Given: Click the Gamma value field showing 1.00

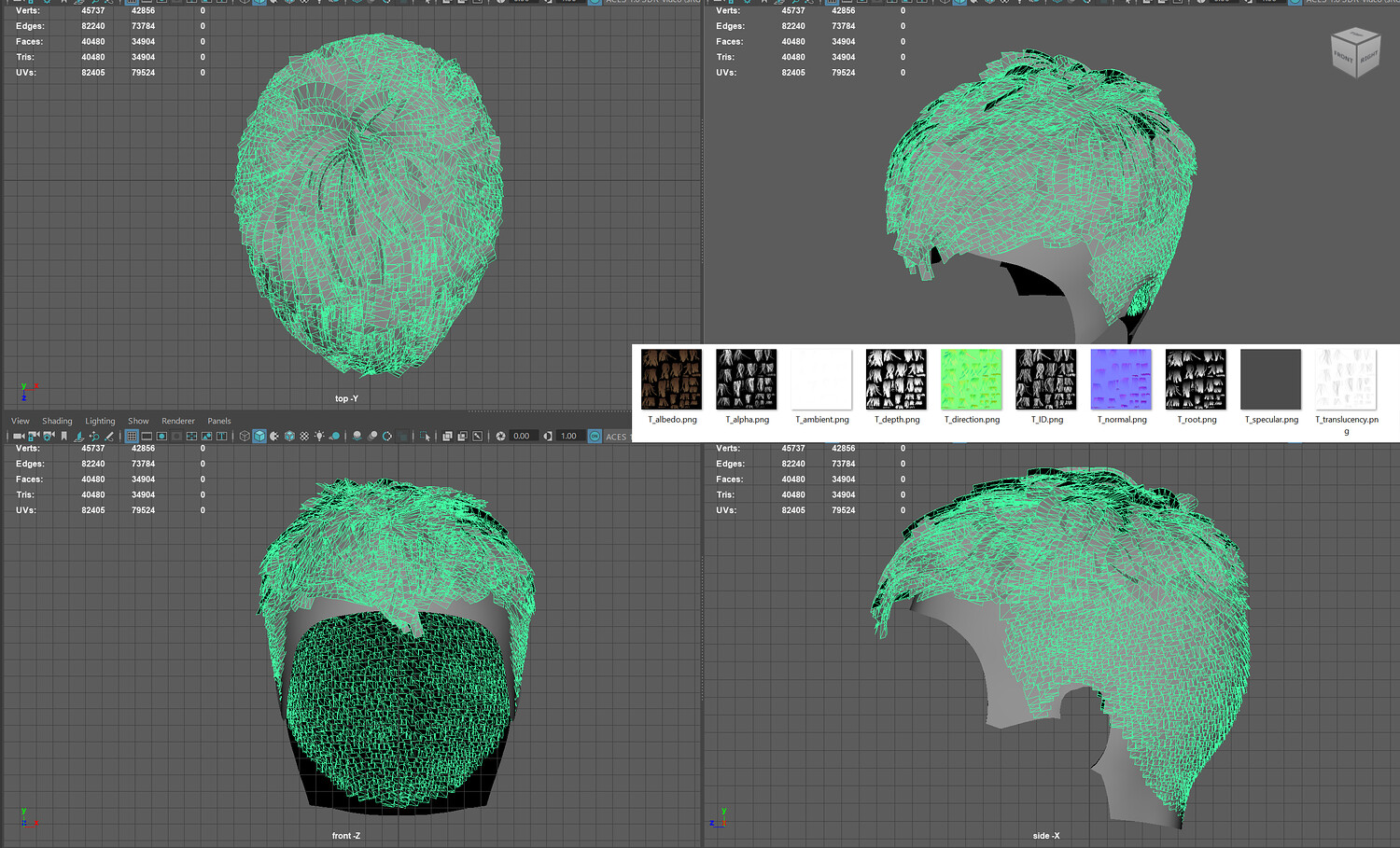Looking at the screenshot, I should tap(569, 436).
